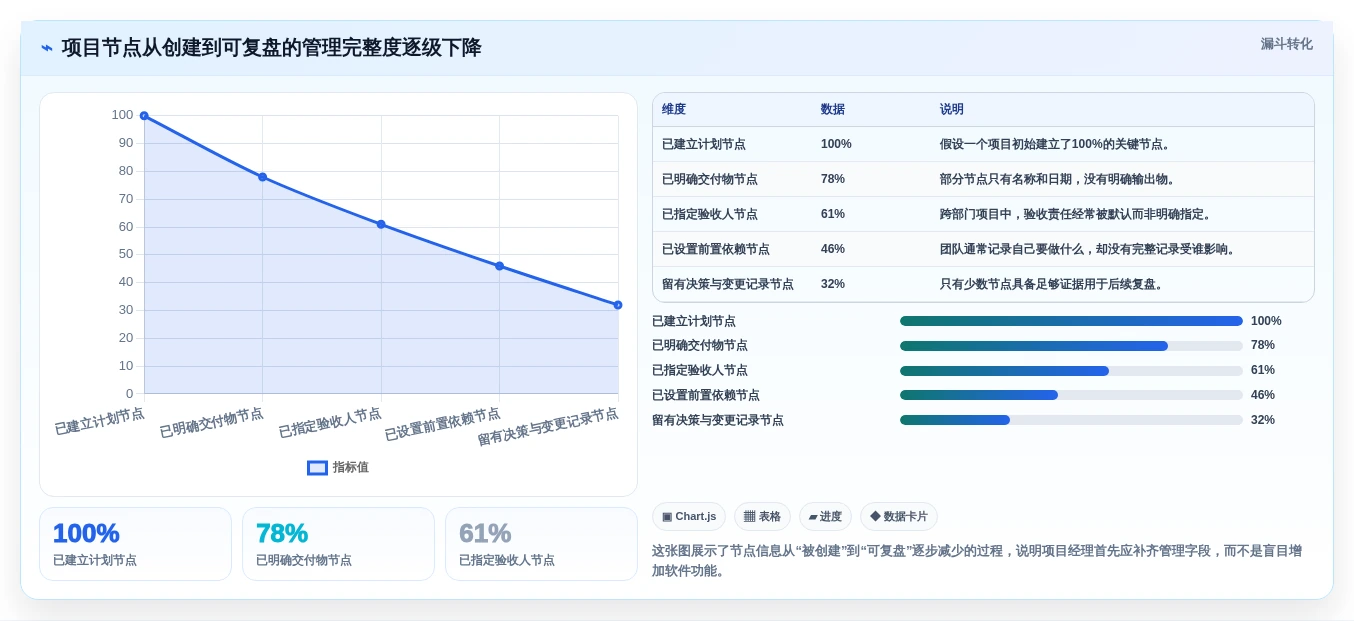Click the 数据 column header
The image size is (1354, 621).
pyautogui.click(x=833, y=110)
